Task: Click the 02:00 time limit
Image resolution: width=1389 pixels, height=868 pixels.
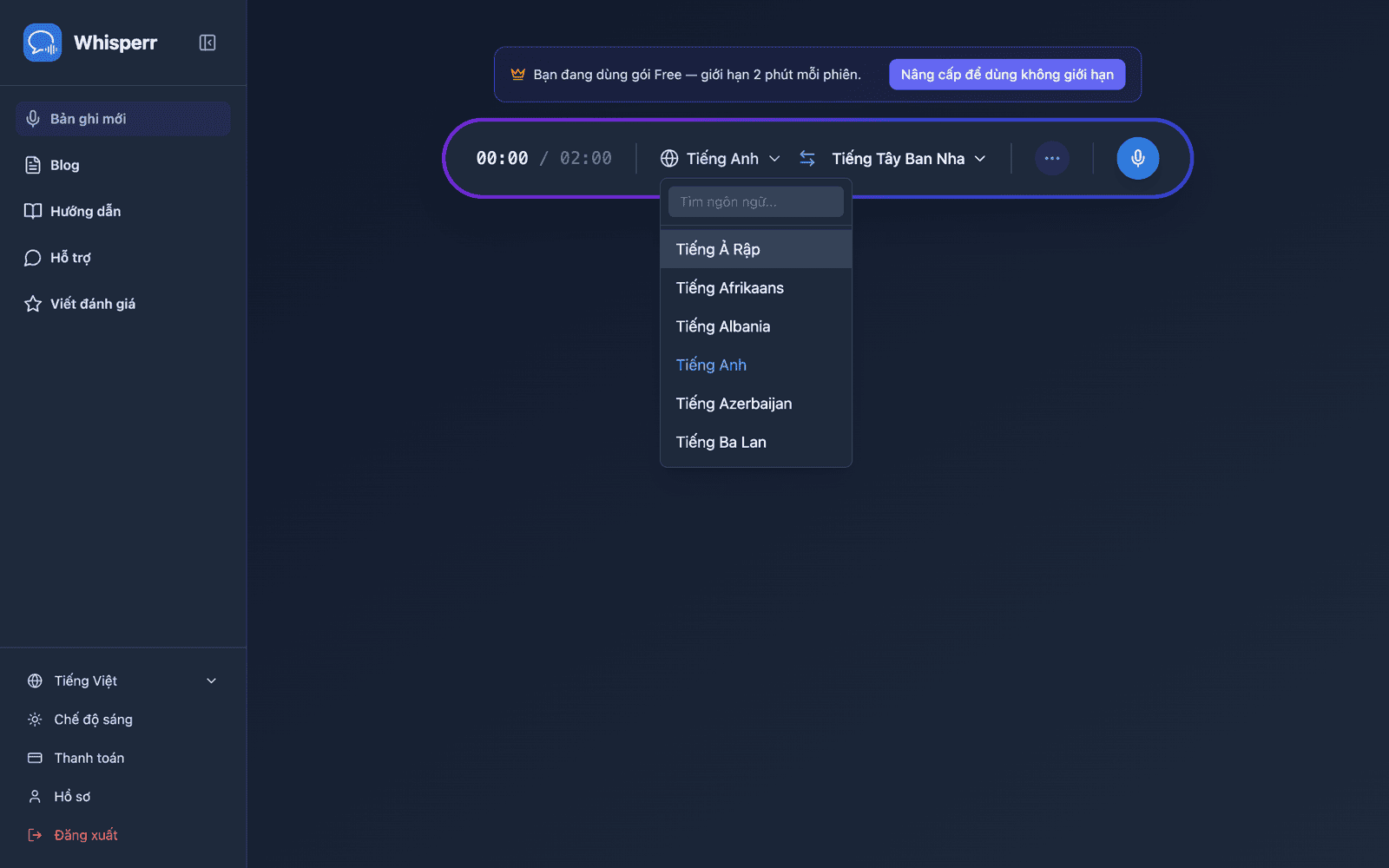Action: tap(586, 159)
